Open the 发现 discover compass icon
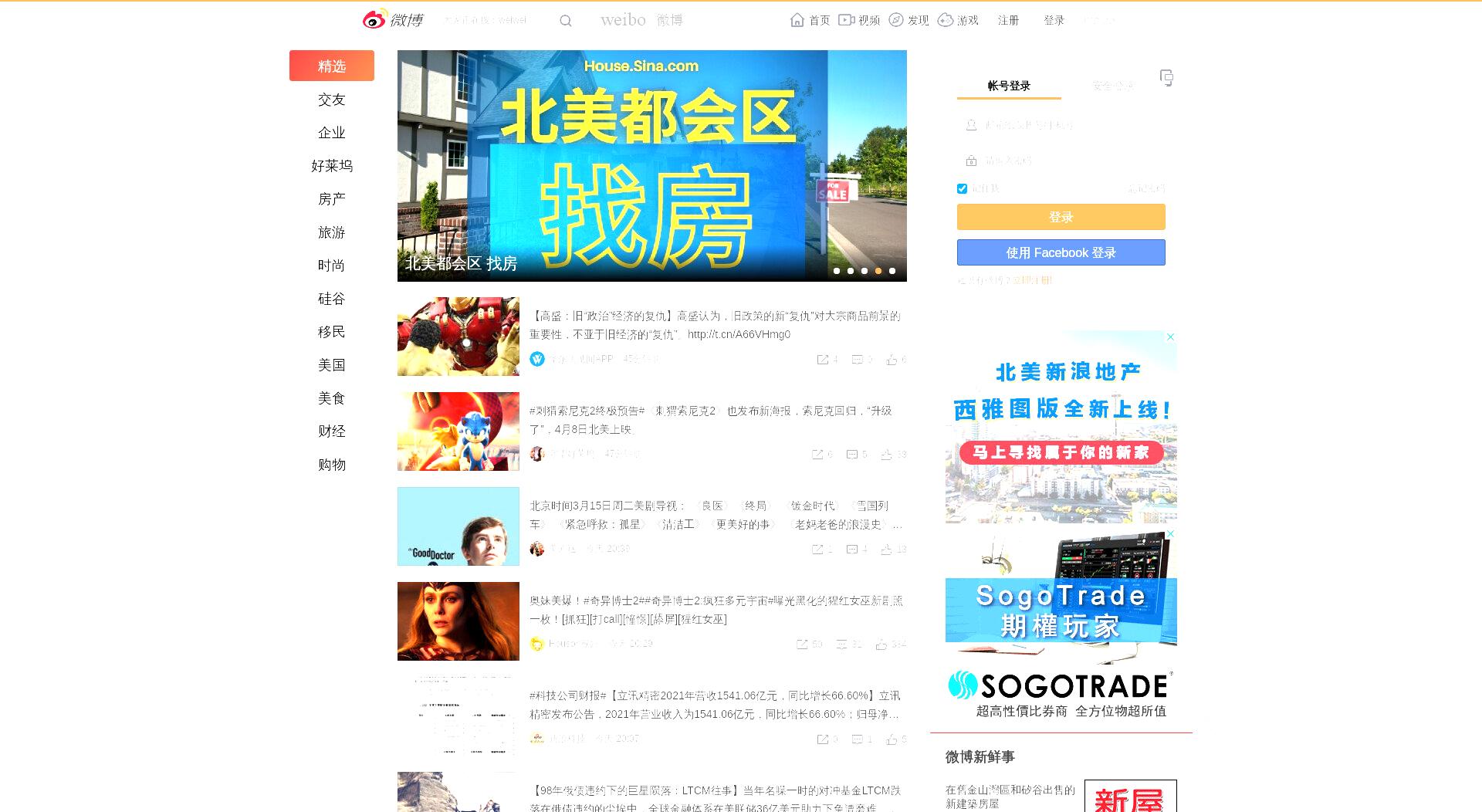 (x=896, y=20)
